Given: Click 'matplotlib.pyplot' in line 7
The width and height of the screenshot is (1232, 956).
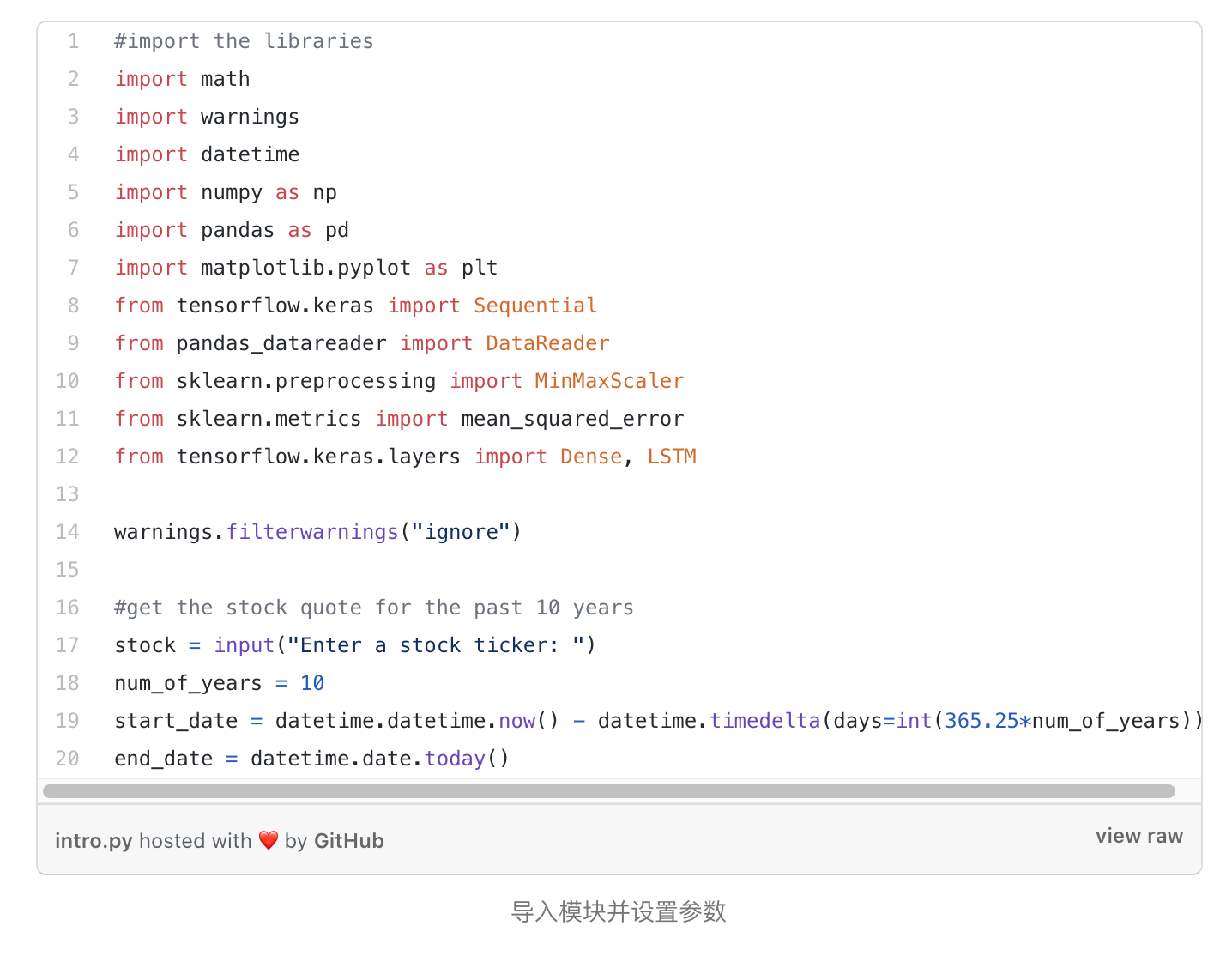Looking at the screenshot, I should click(306, 268).
